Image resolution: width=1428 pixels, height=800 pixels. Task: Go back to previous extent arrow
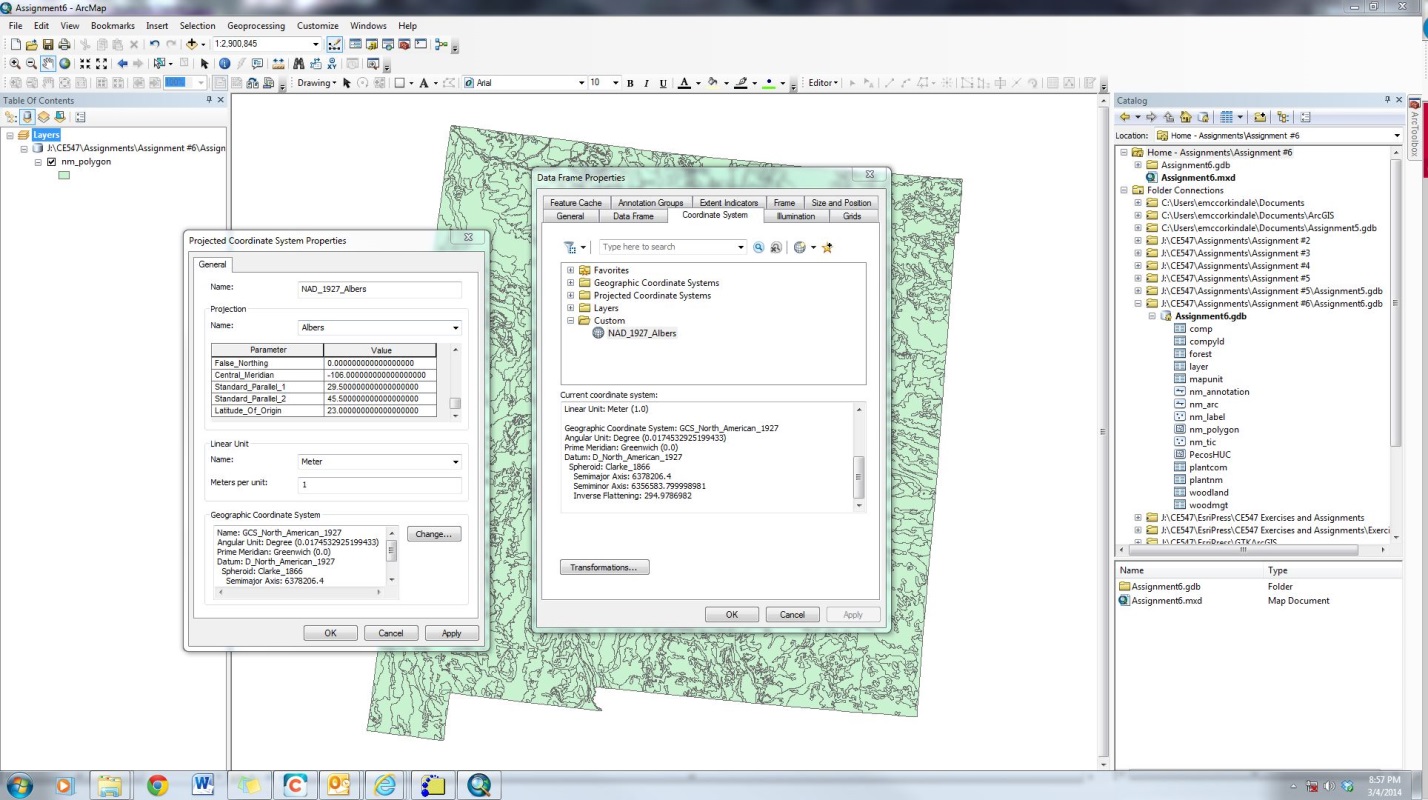pos(122,63)
